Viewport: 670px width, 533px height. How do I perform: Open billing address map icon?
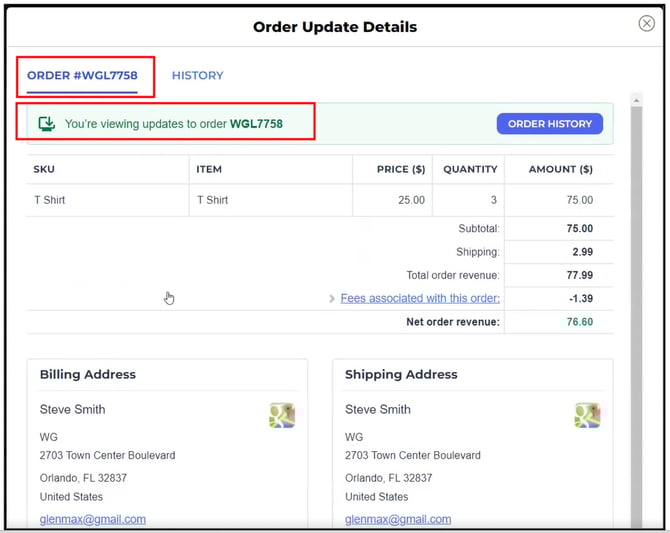282,415
